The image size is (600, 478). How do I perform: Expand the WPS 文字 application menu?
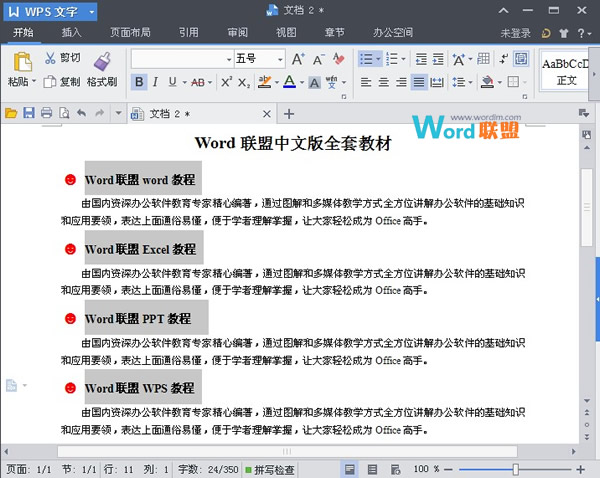click(x=50, y=11)
